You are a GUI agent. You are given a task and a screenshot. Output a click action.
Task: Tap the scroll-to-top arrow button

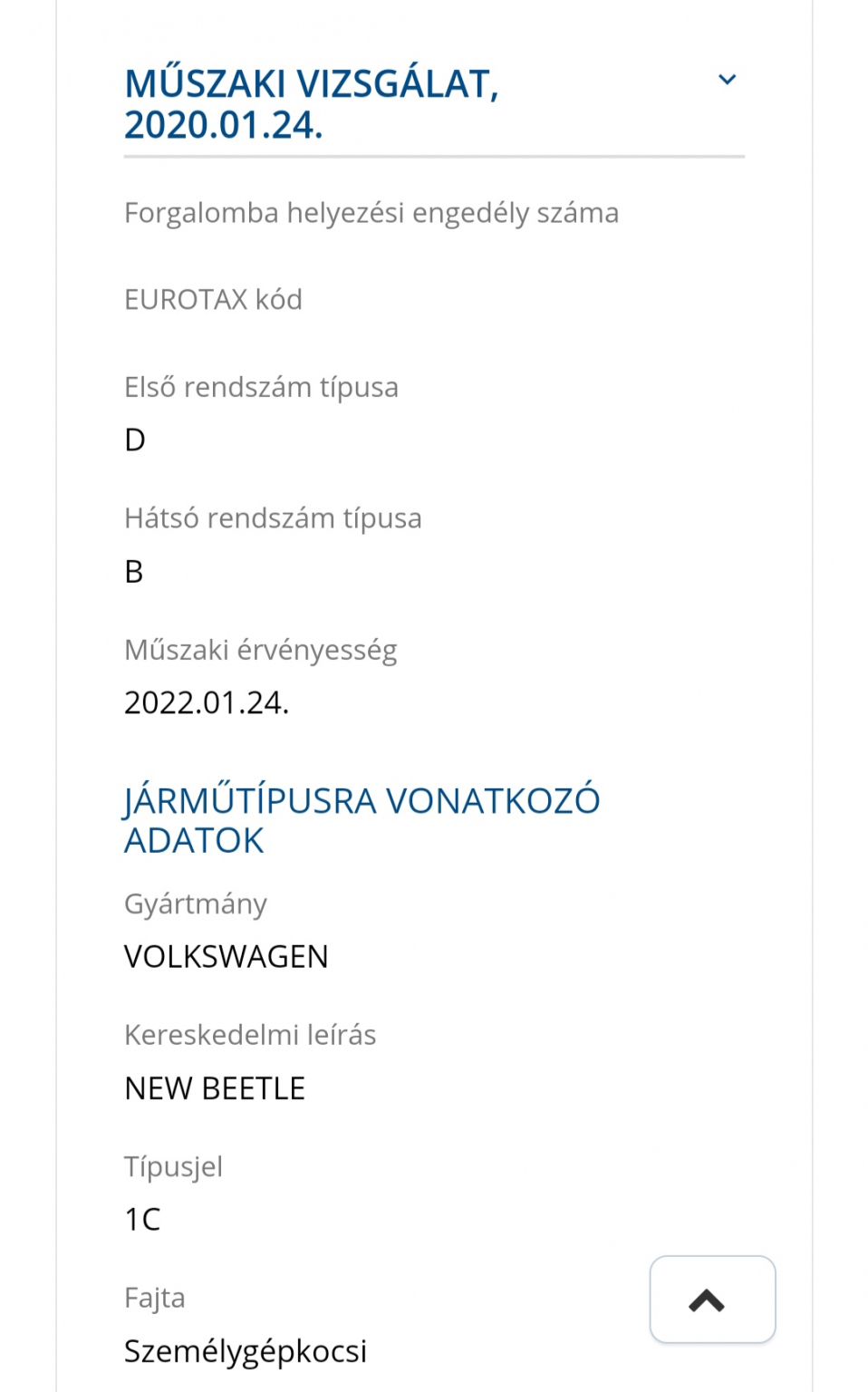(x=712, y=1300)
